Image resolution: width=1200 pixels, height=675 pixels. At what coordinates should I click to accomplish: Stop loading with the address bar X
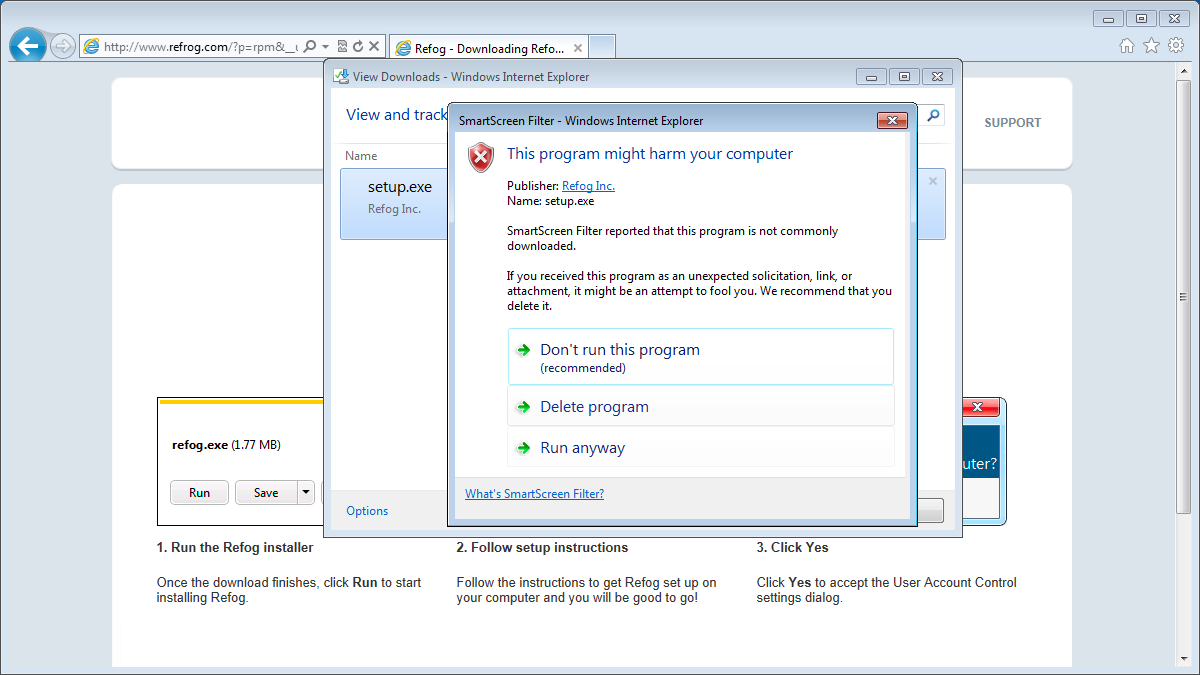374,47
